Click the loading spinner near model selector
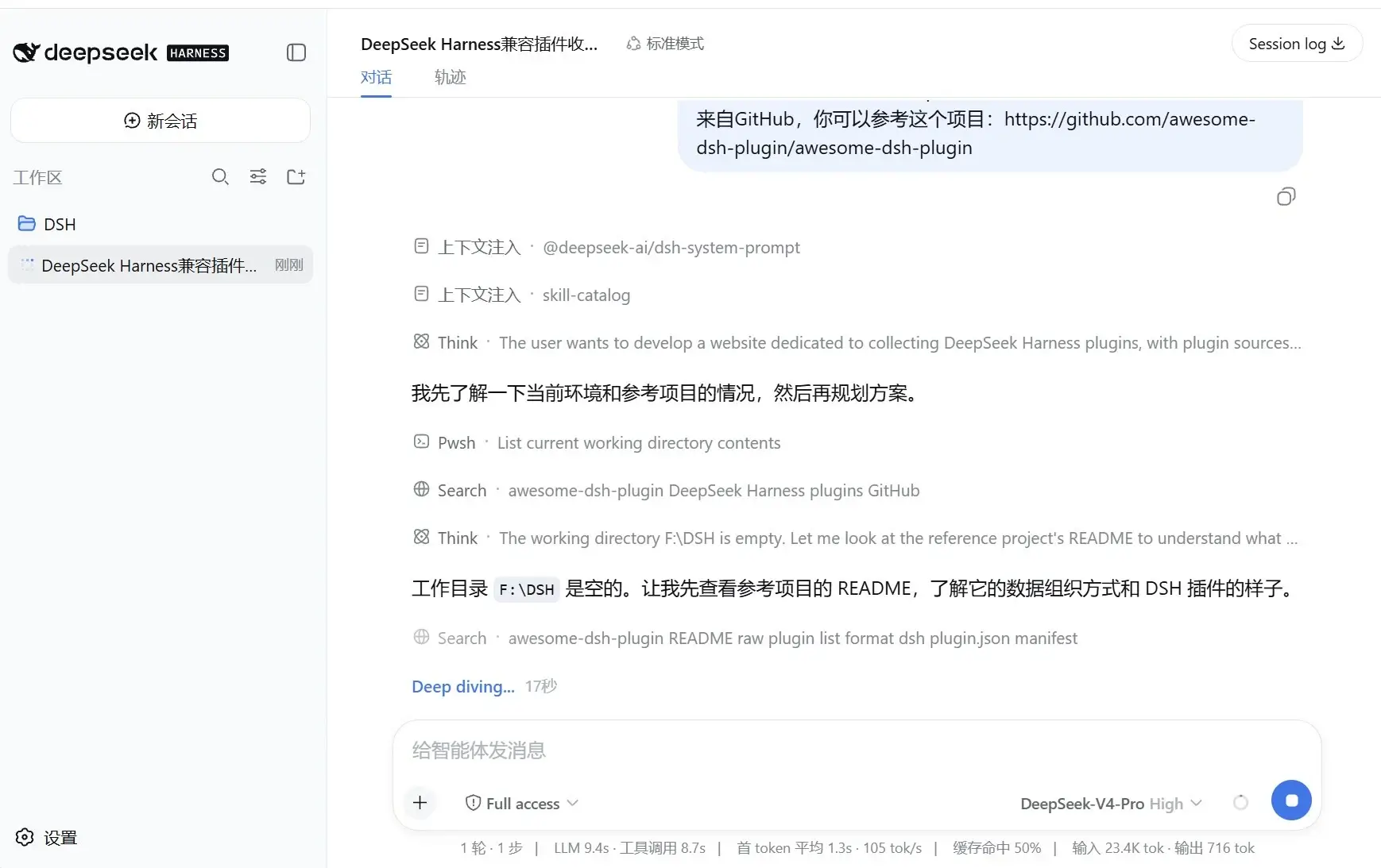Image resolution: width=1381 pixels, height=868 pixels. [1240, 803]
